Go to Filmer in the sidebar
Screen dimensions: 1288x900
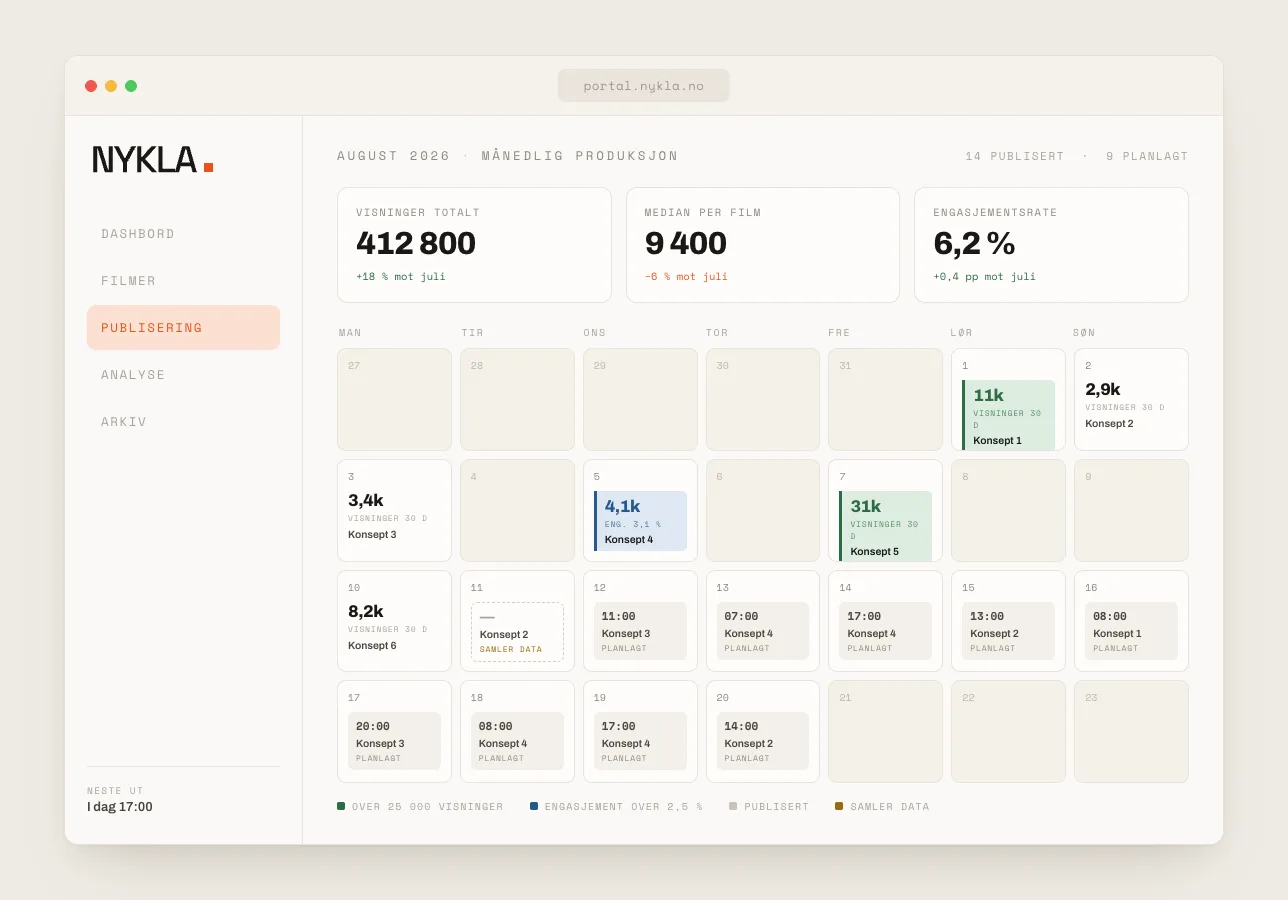183,281
